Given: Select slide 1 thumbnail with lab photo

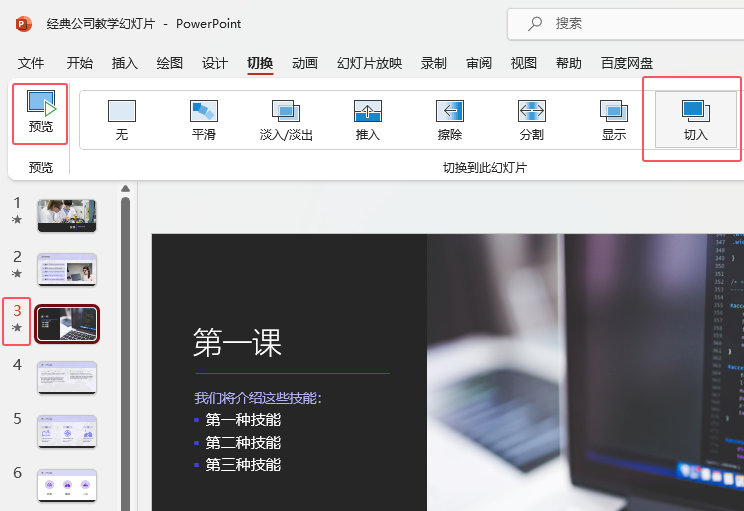Looking at the screenshot, I should [x=67, y=216].
